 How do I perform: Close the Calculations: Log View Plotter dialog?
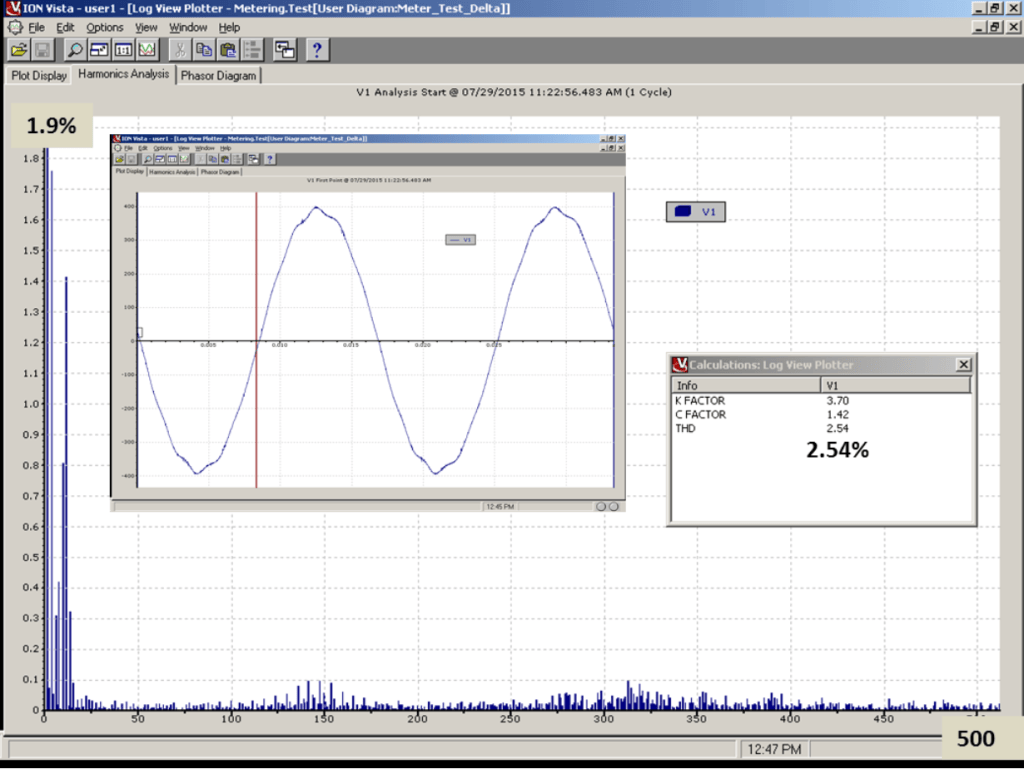[963, 364]
